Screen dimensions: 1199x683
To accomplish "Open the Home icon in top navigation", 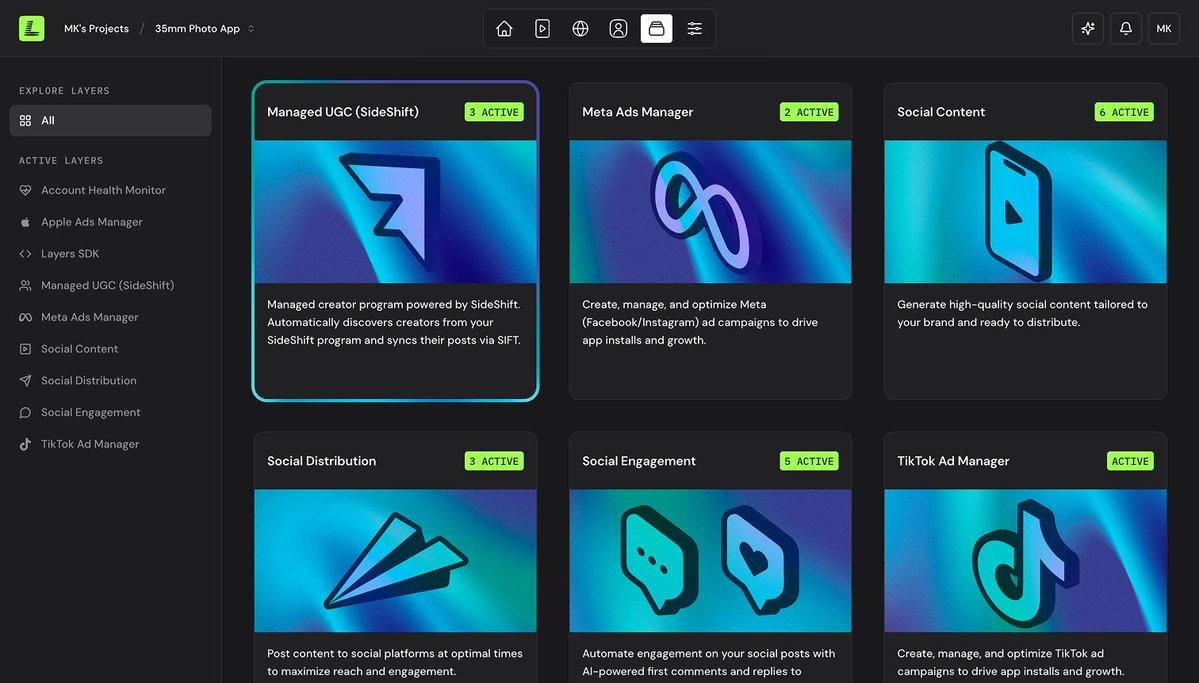I will click(x=504, y=28).
